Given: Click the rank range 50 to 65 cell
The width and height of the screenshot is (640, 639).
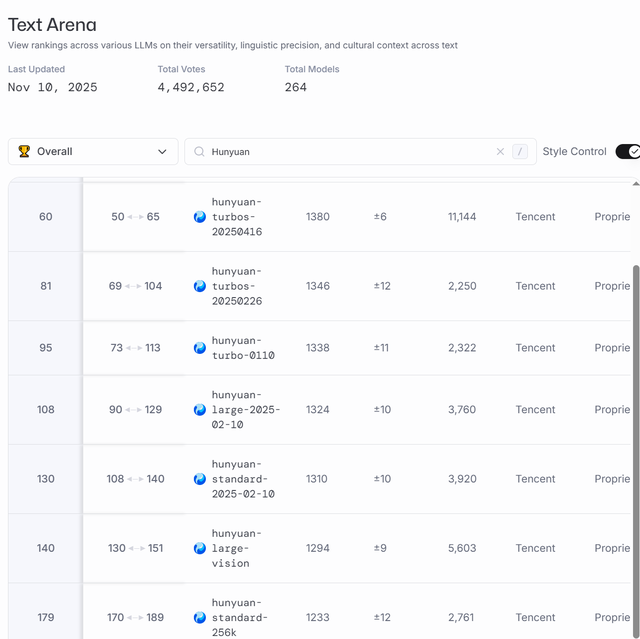Looking at the screenshot, I should [135, 217].
